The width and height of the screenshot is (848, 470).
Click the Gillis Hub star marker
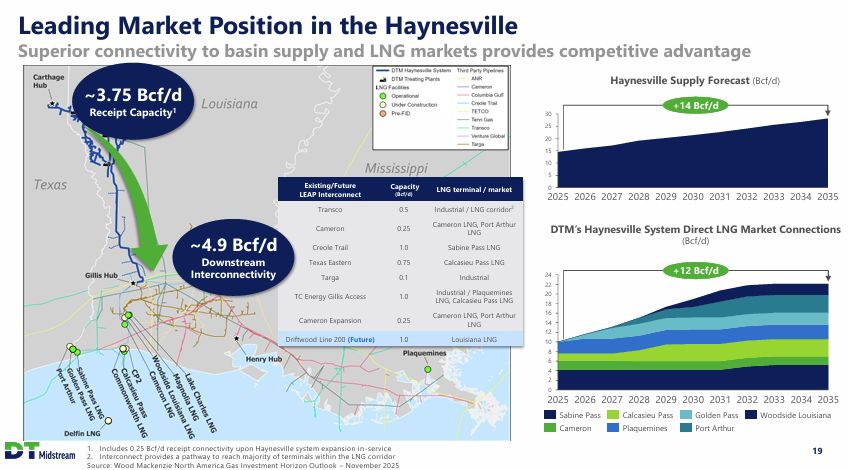[x=132, y=282]
